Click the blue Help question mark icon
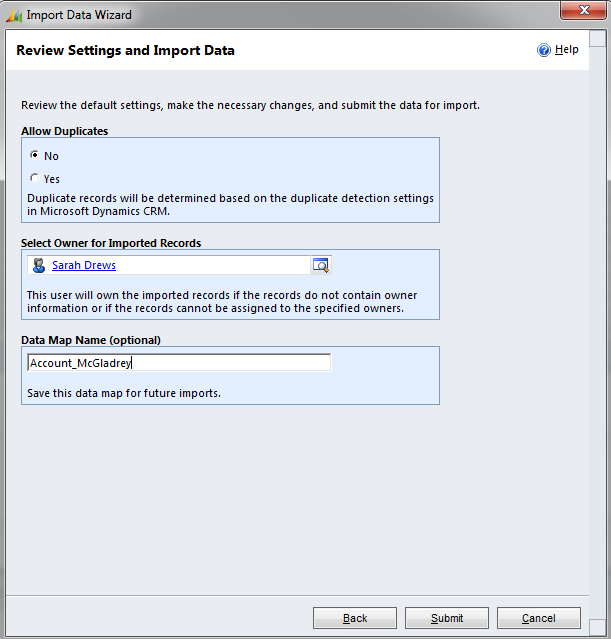The width and height of the screenshot is (611, 639). point(544,50)
